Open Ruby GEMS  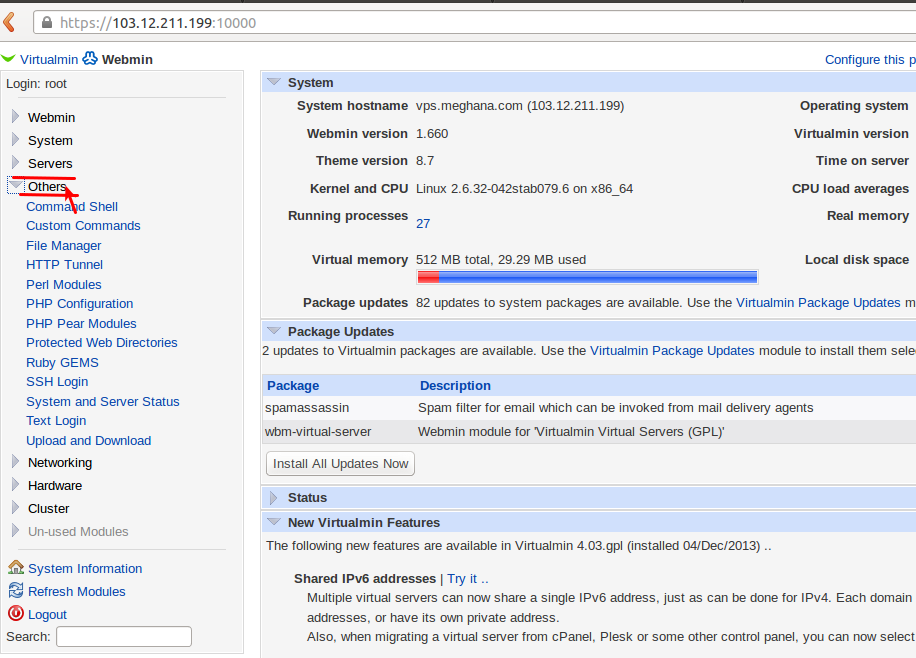click(63, 362)
